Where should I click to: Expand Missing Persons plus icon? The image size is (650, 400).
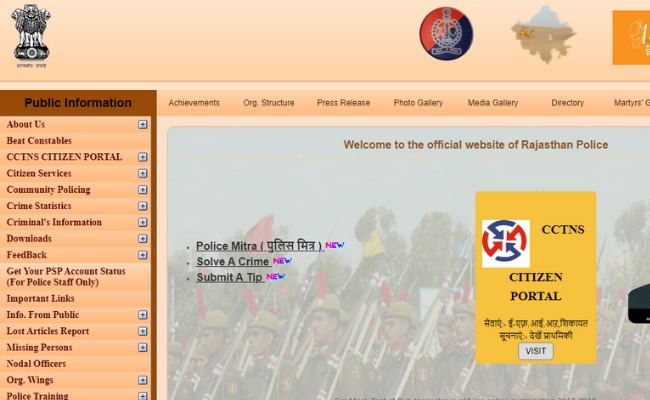tap(143, 347)
